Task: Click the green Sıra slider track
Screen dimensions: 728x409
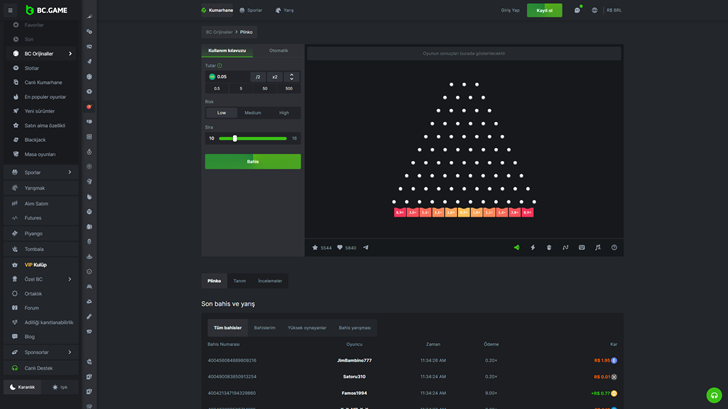Action: click(253, 138)
